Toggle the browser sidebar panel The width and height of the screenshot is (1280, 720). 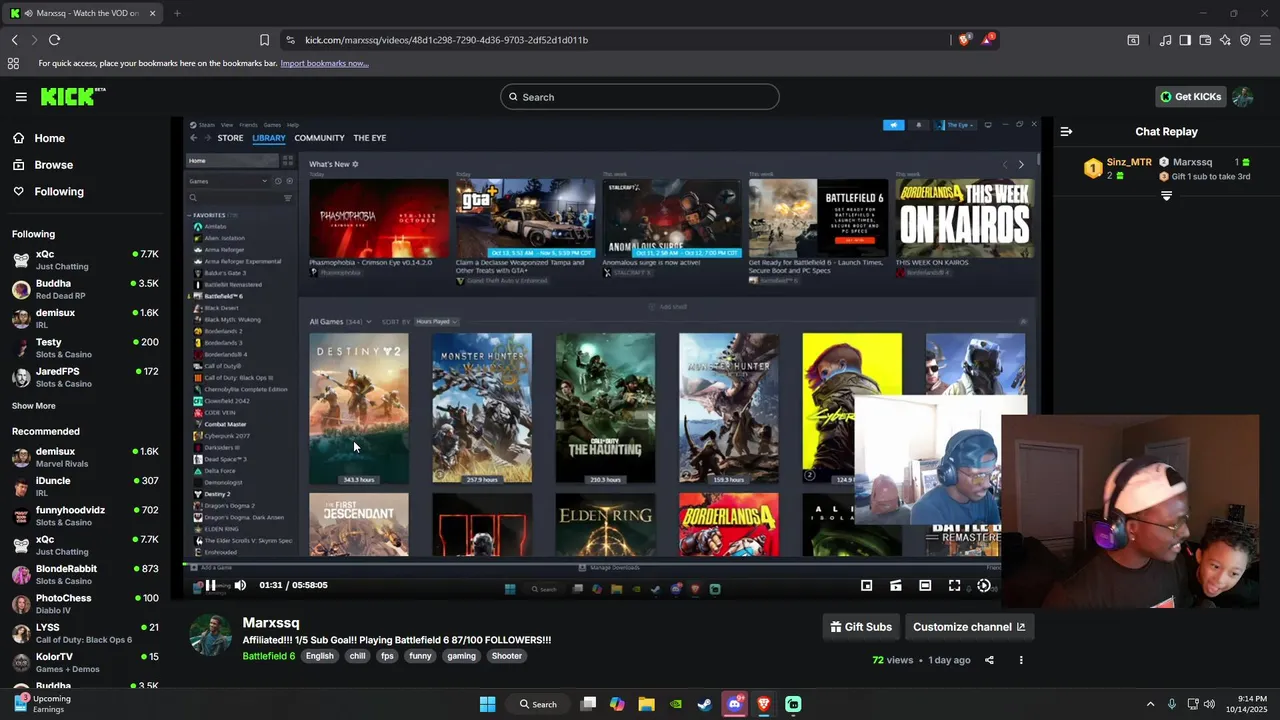1185,40
